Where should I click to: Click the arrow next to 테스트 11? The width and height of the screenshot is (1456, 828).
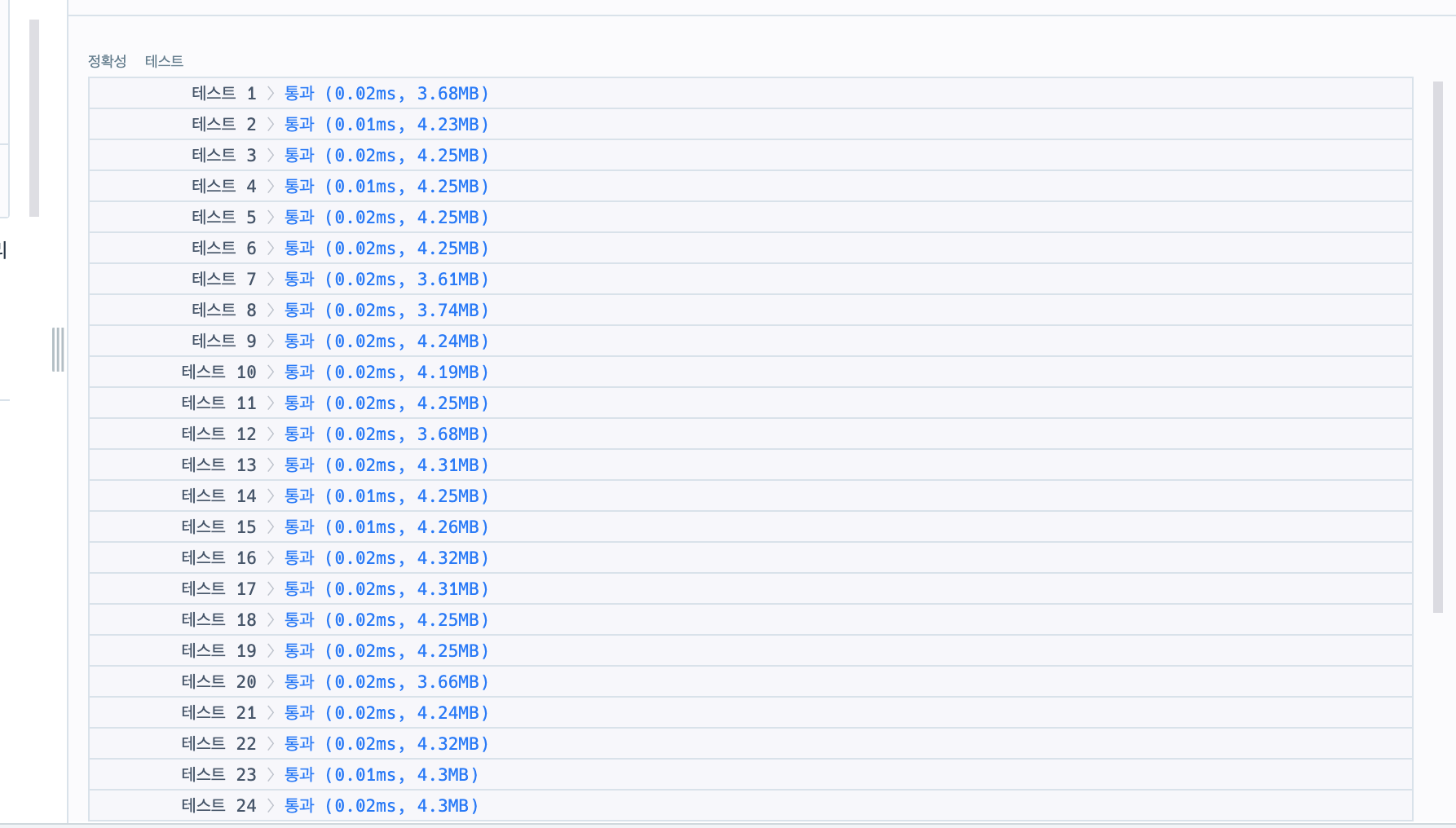(271, 403)
